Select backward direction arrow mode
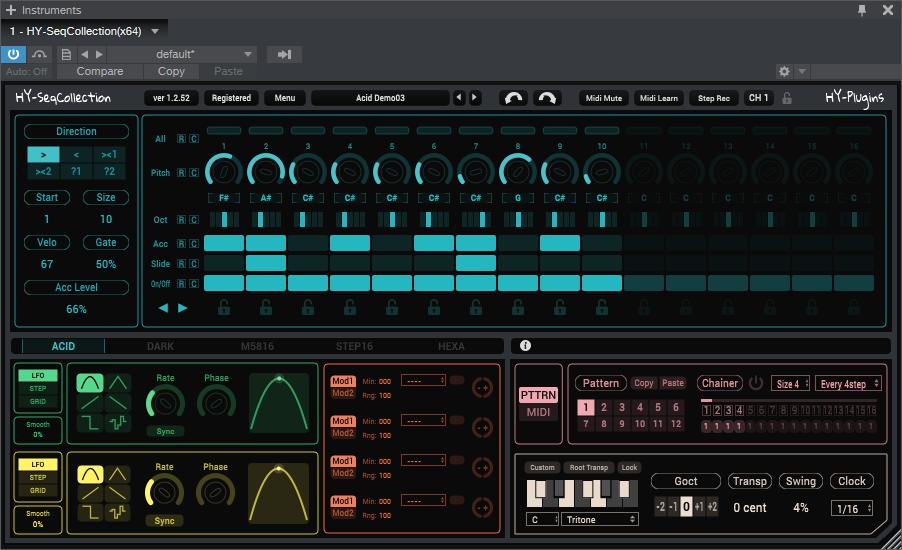 [76, 155]
